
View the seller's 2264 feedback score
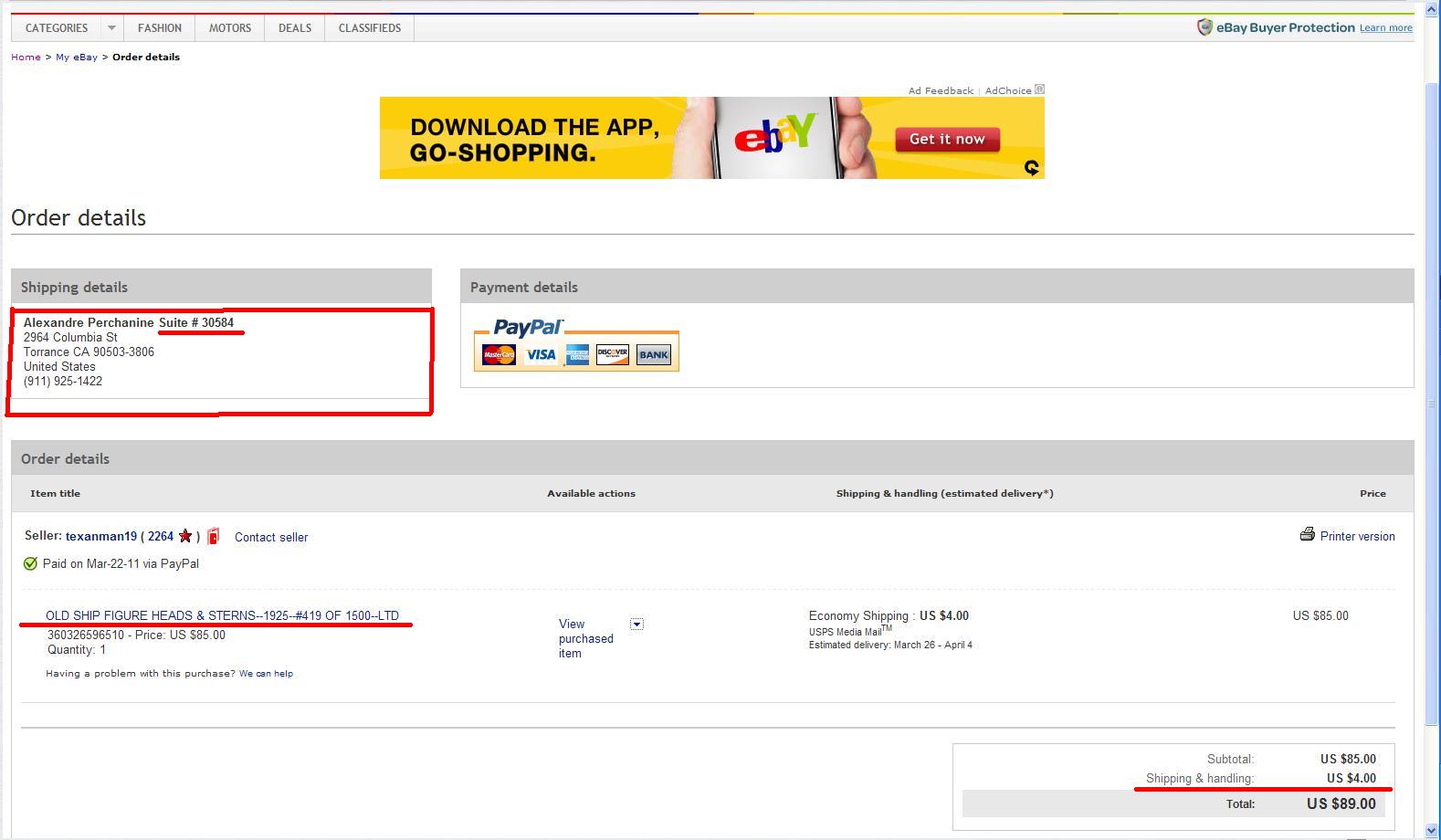[161, 537]
